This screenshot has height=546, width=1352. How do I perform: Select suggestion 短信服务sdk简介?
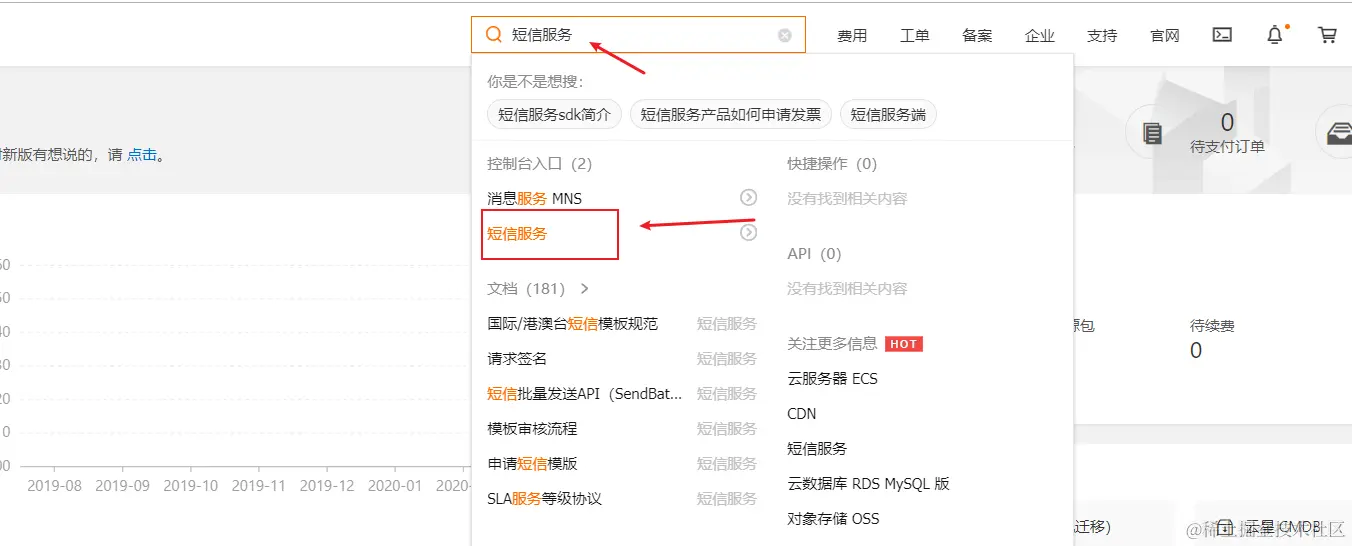pyautogui.click(x=555, y=115)
